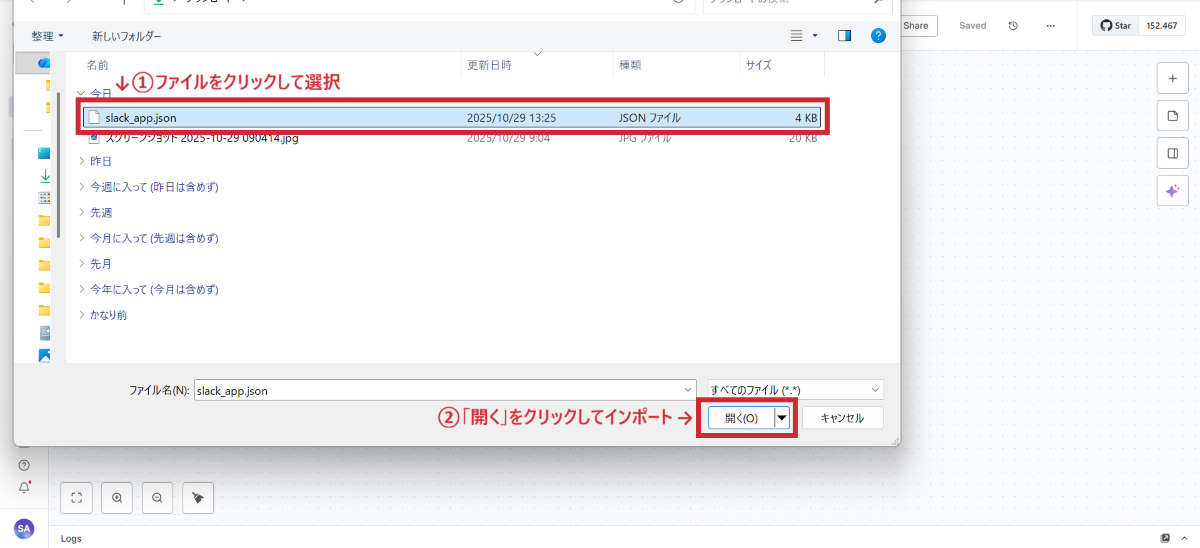
Task: Click the キャンセル button
Action: pos(841,418)
